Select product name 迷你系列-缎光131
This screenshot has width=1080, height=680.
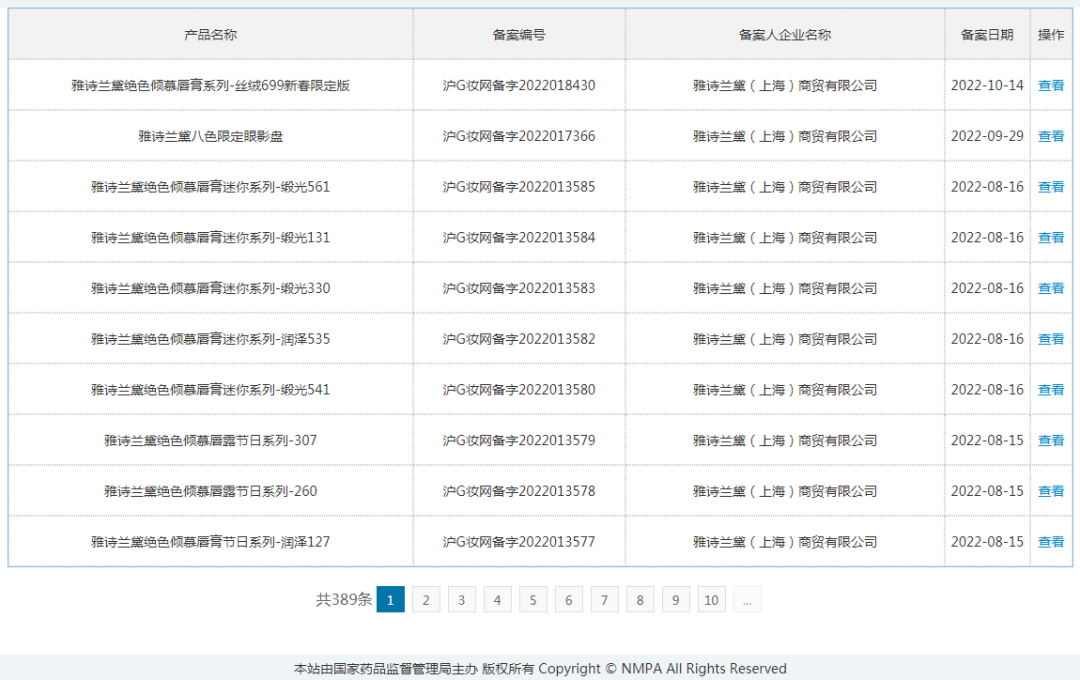click(211, 238)
